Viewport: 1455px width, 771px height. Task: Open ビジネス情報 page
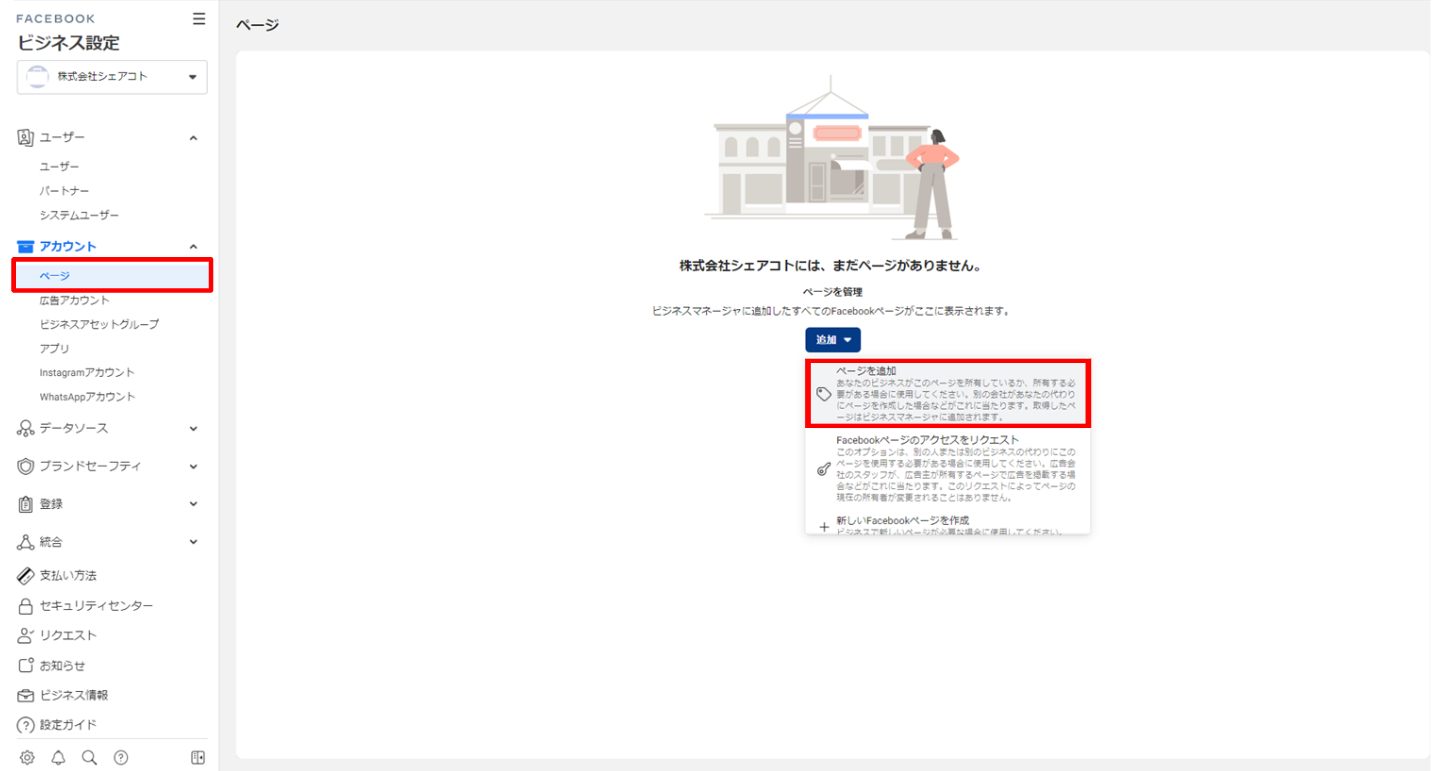click(x=74, y=695)
